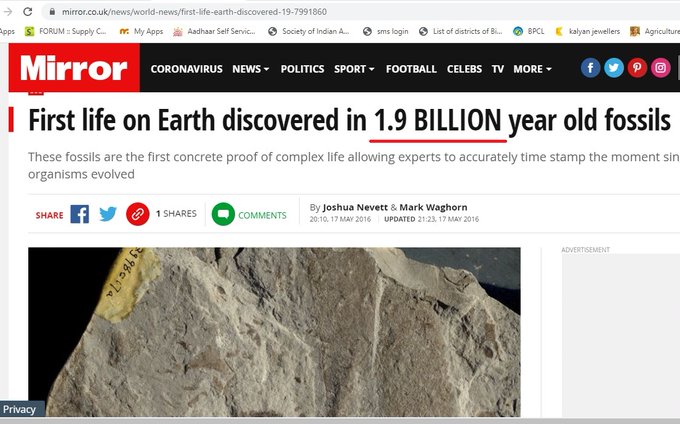Open the POLITICS section
Image resolution: width=680 pixels, height=424 pixels.
pos(302,69)
